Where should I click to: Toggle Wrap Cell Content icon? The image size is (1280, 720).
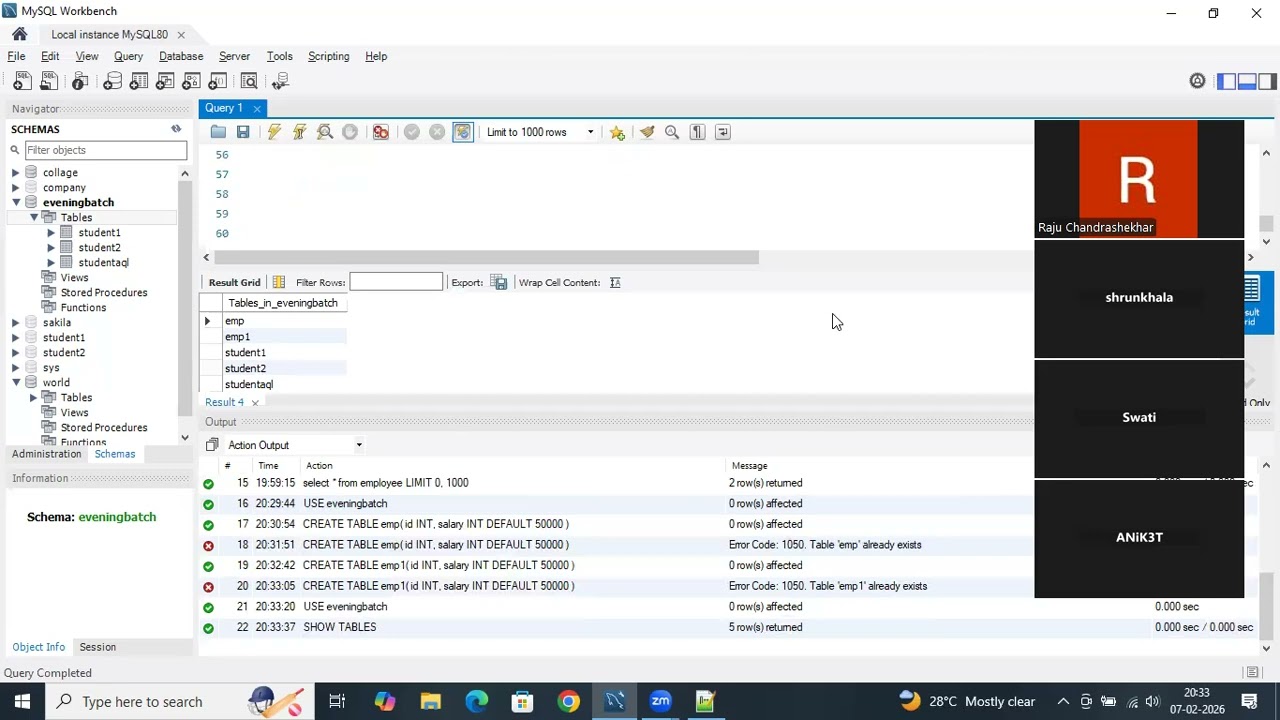tap(615, 283)
